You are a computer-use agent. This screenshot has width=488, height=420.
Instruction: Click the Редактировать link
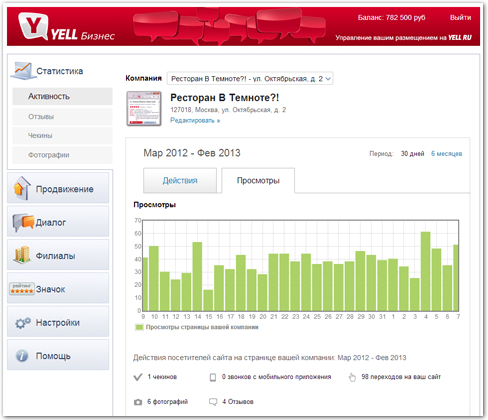195,120
